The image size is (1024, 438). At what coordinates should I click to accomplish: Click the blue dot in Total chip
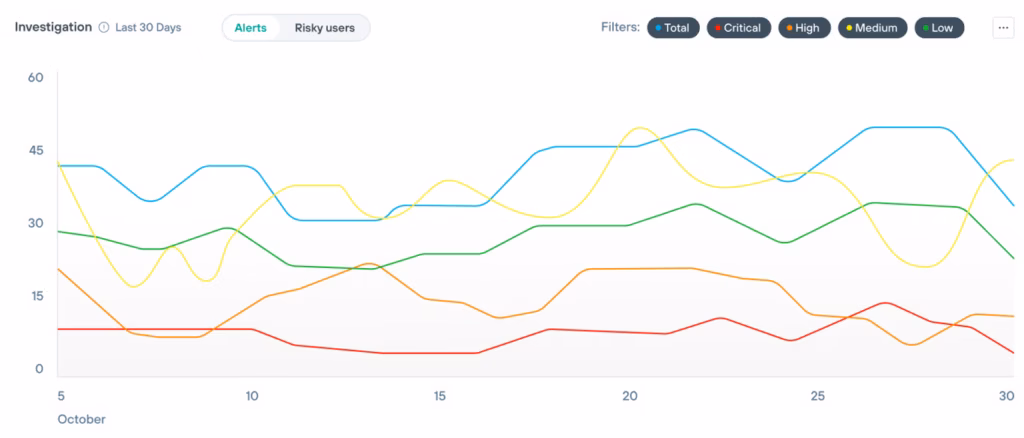tap(658, 28)
